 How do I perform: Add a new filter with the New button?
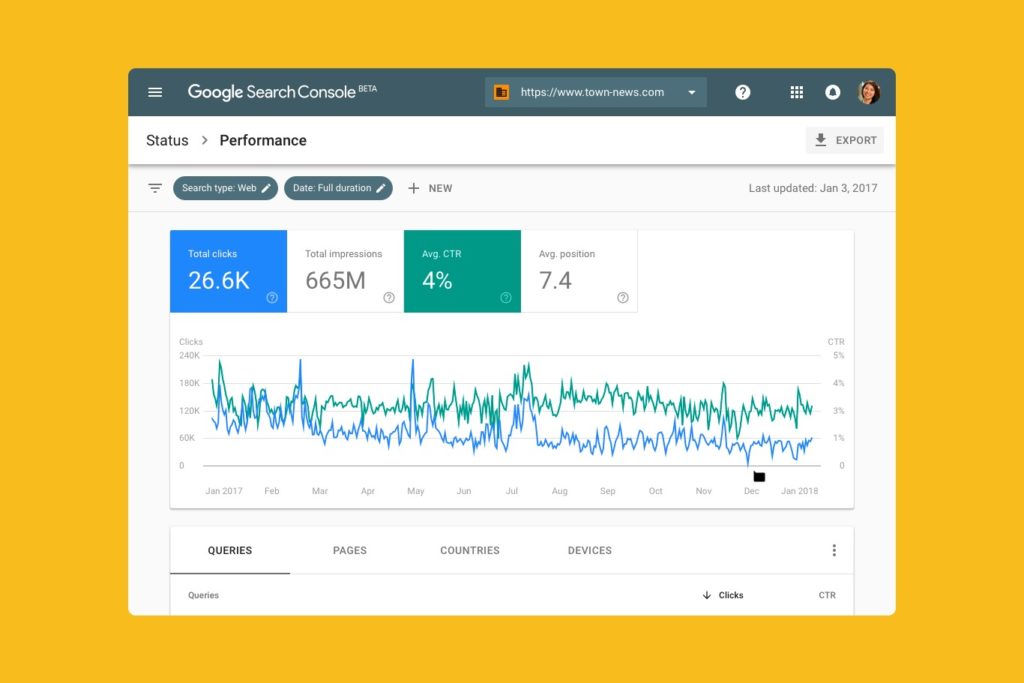[430, 188]
